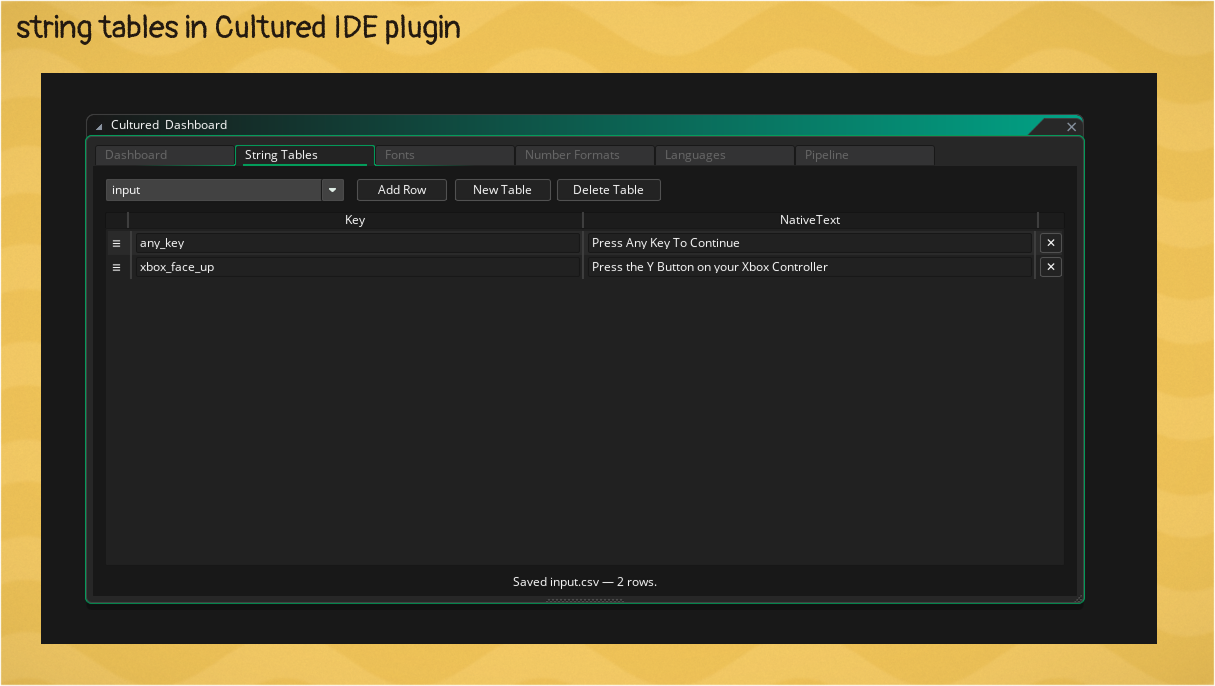The width and height of the screenshot is (1215, 686).
Task: Edit 'Press the Y Button on your Xbox Controller' field
Action: pyautogui.click(x=809, y=267)
